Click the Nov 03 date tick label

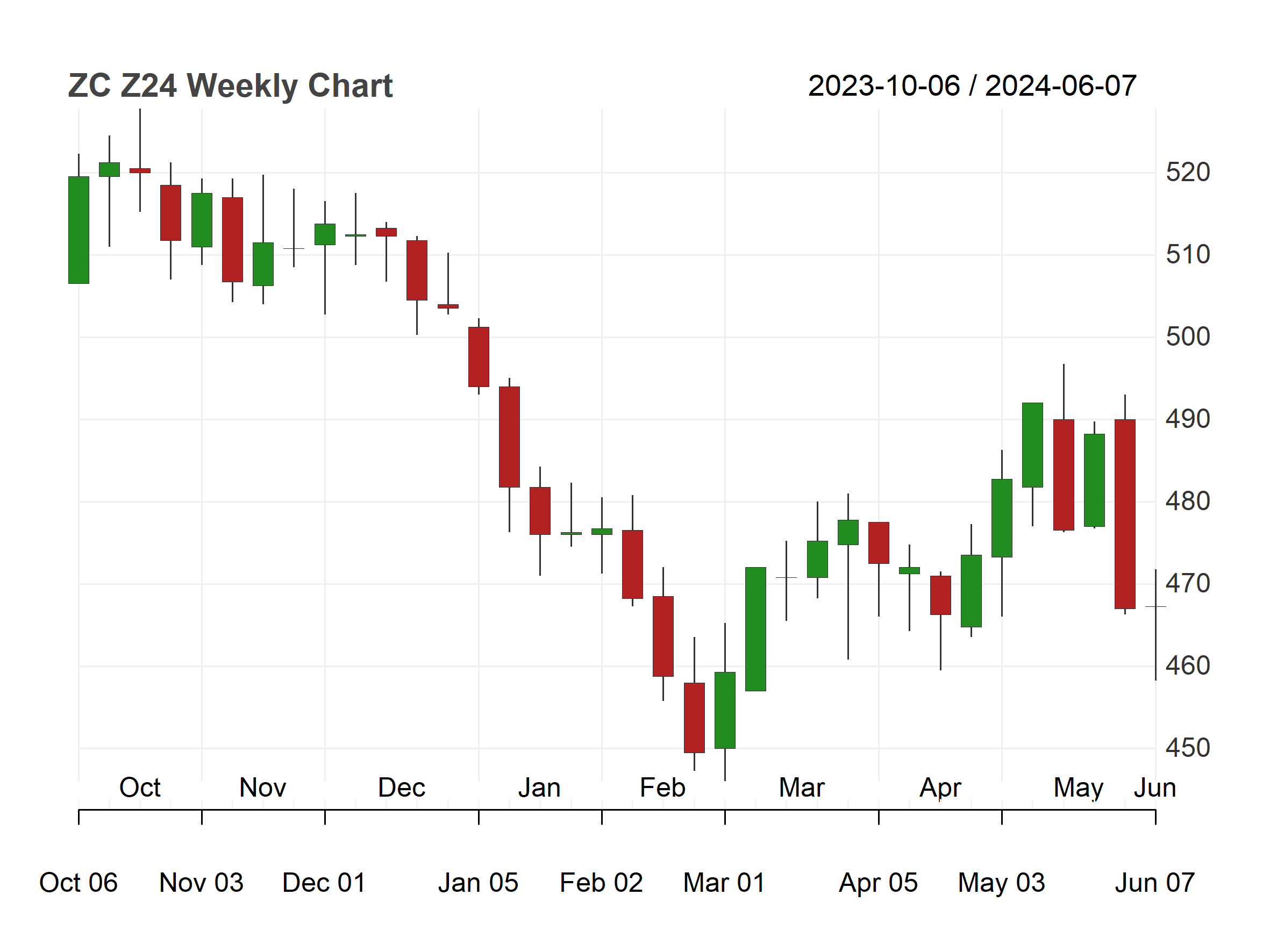202,883
